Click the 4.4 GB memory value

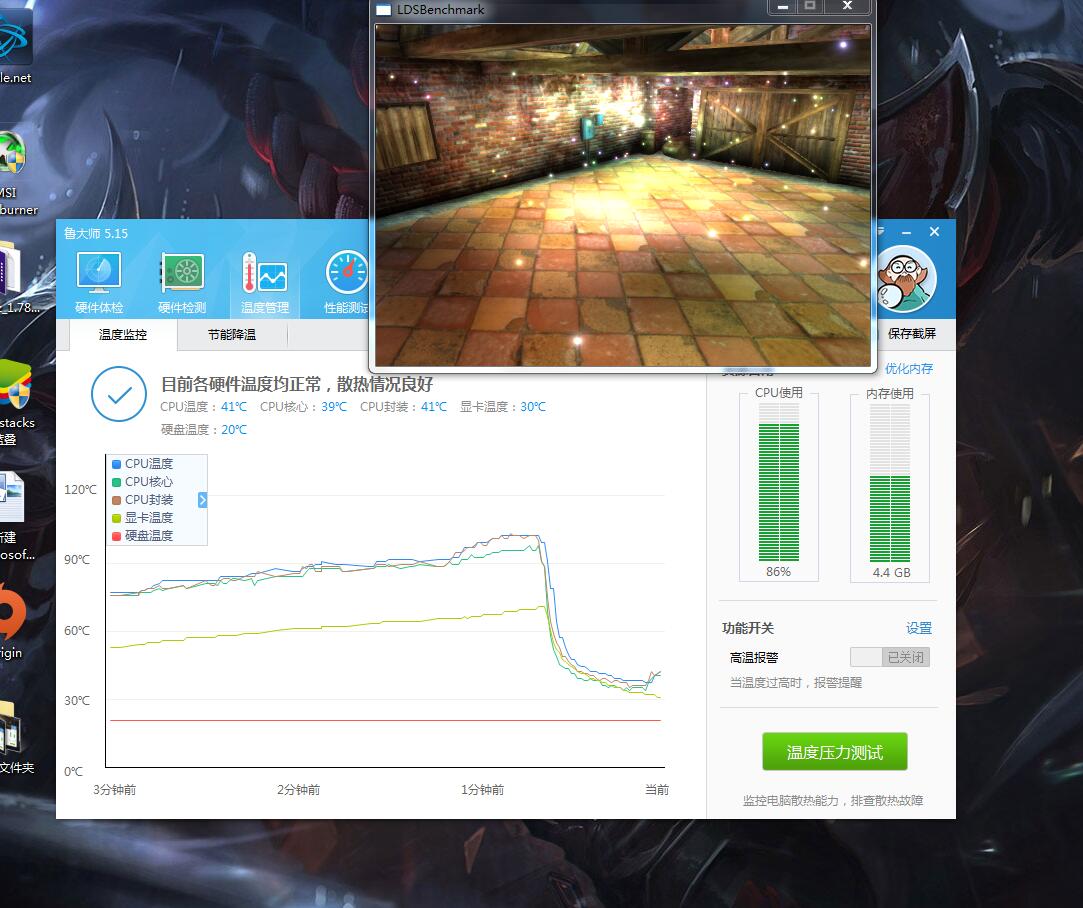[x=891, y=572]
